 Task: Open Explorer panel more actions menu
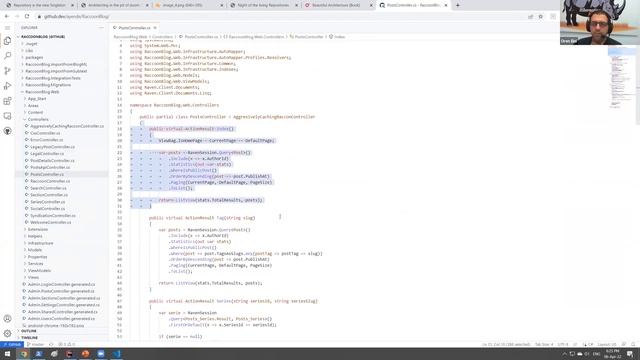[x=101, y=28]
